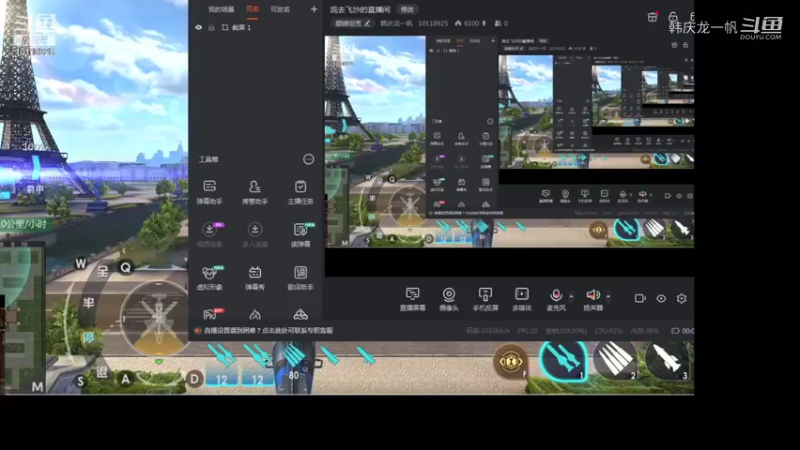Expand the microphone options arrow
Image resolution: width=800 pixels, height=450 pixels.
571,296
